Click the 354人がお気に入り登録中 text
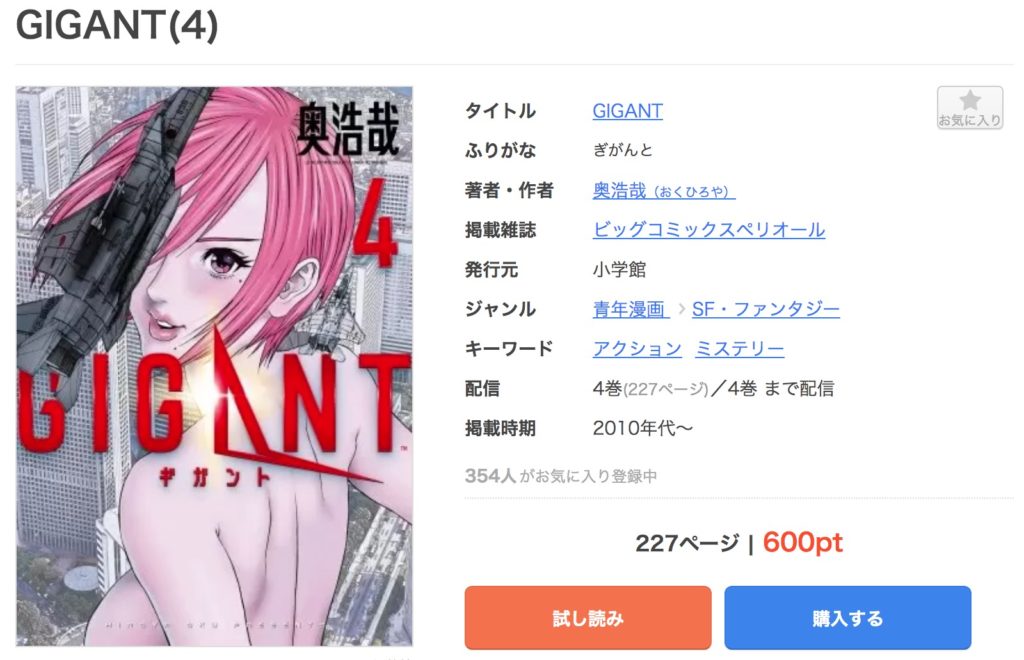This screenshot has height=660, width=1024. pyautogui.click(x=561, y=476)
